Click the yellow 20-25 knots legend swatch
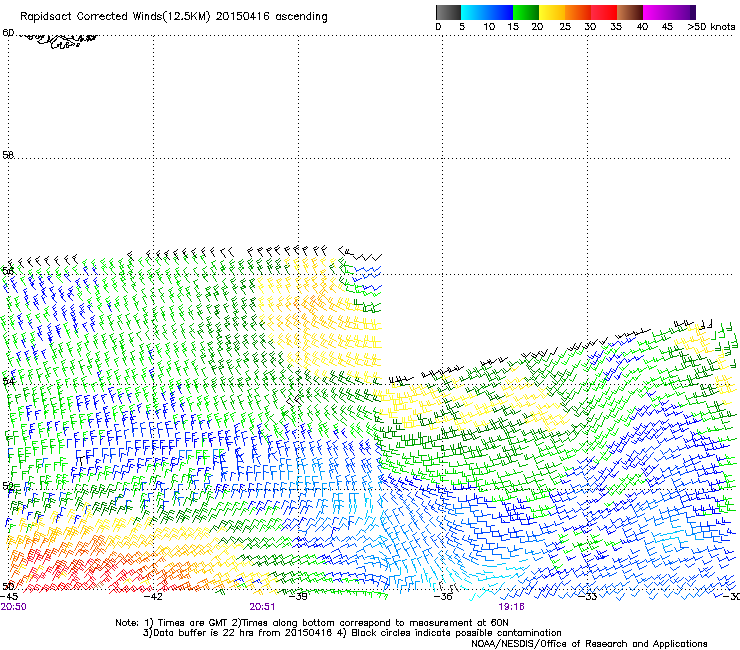Viewport: 740px width, 650px height. point(552,12)
